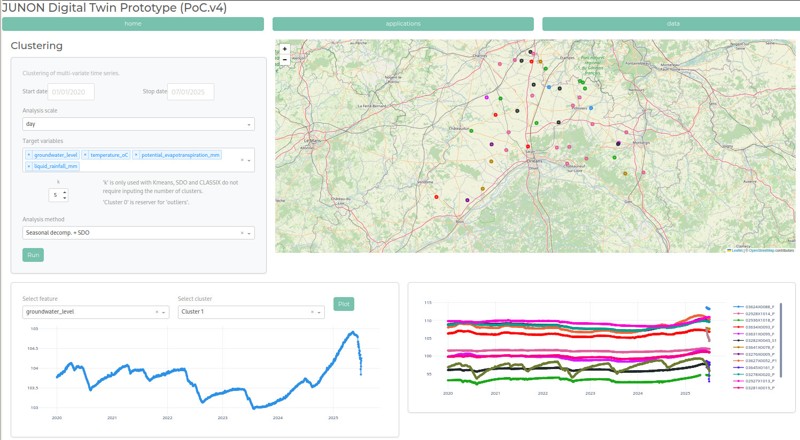Toggle the green legend series entry

(755, 320)
